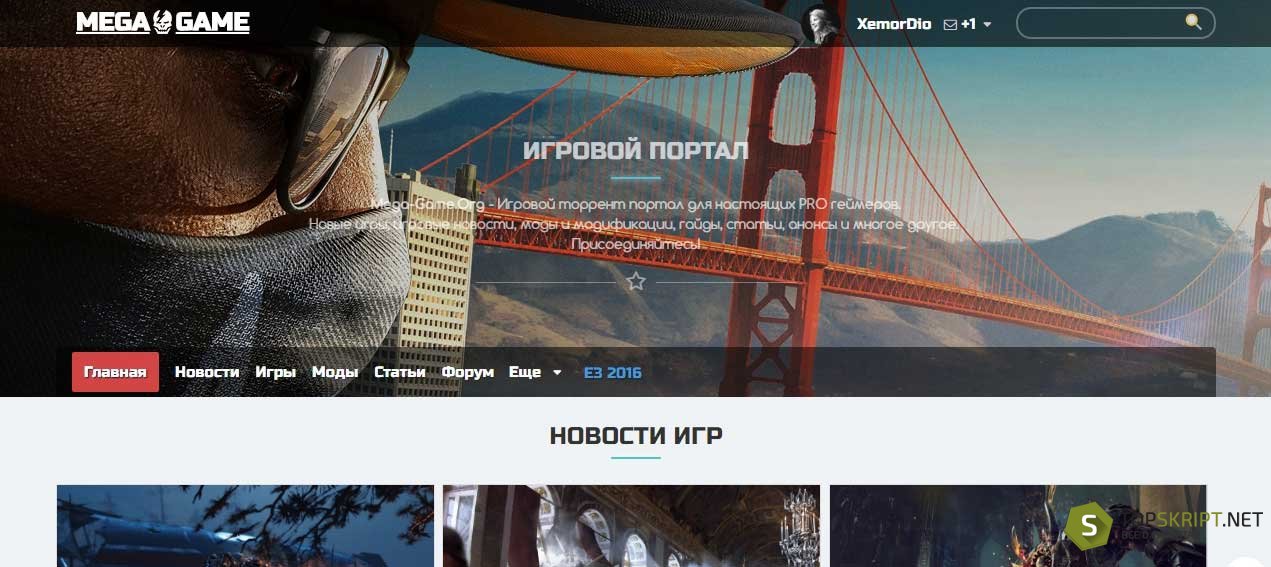Expand the Еще menu dropdown

coord(536,372)
